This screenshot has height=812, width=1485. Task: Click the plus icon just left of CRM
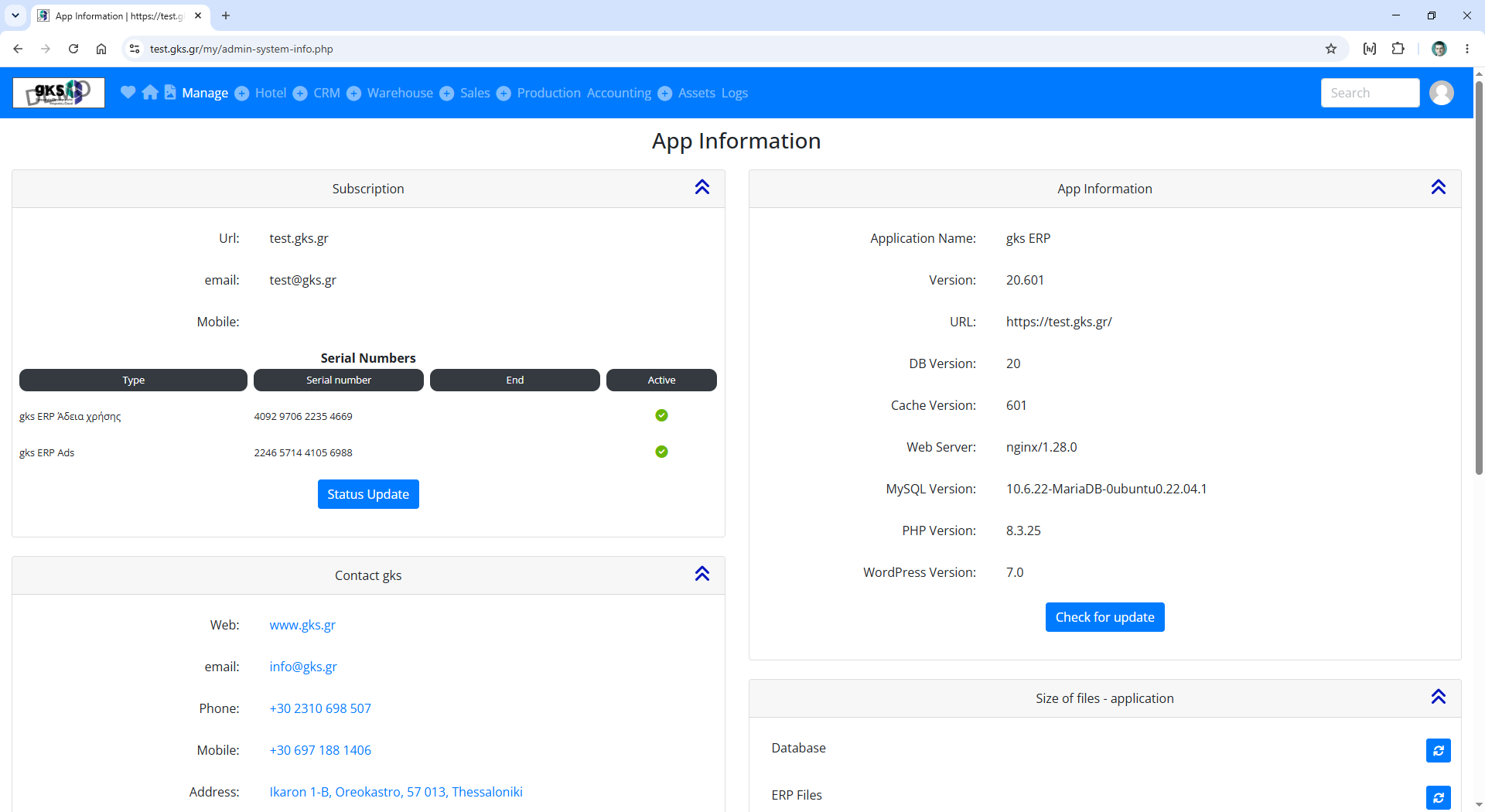300,94
